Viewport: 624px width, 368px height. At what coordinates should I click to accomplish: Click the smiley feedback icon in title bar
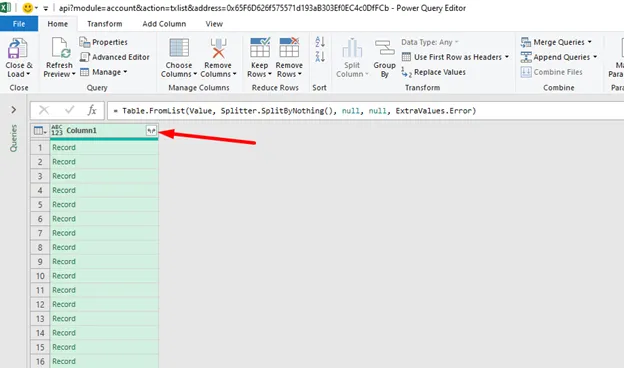coord(27,8)
